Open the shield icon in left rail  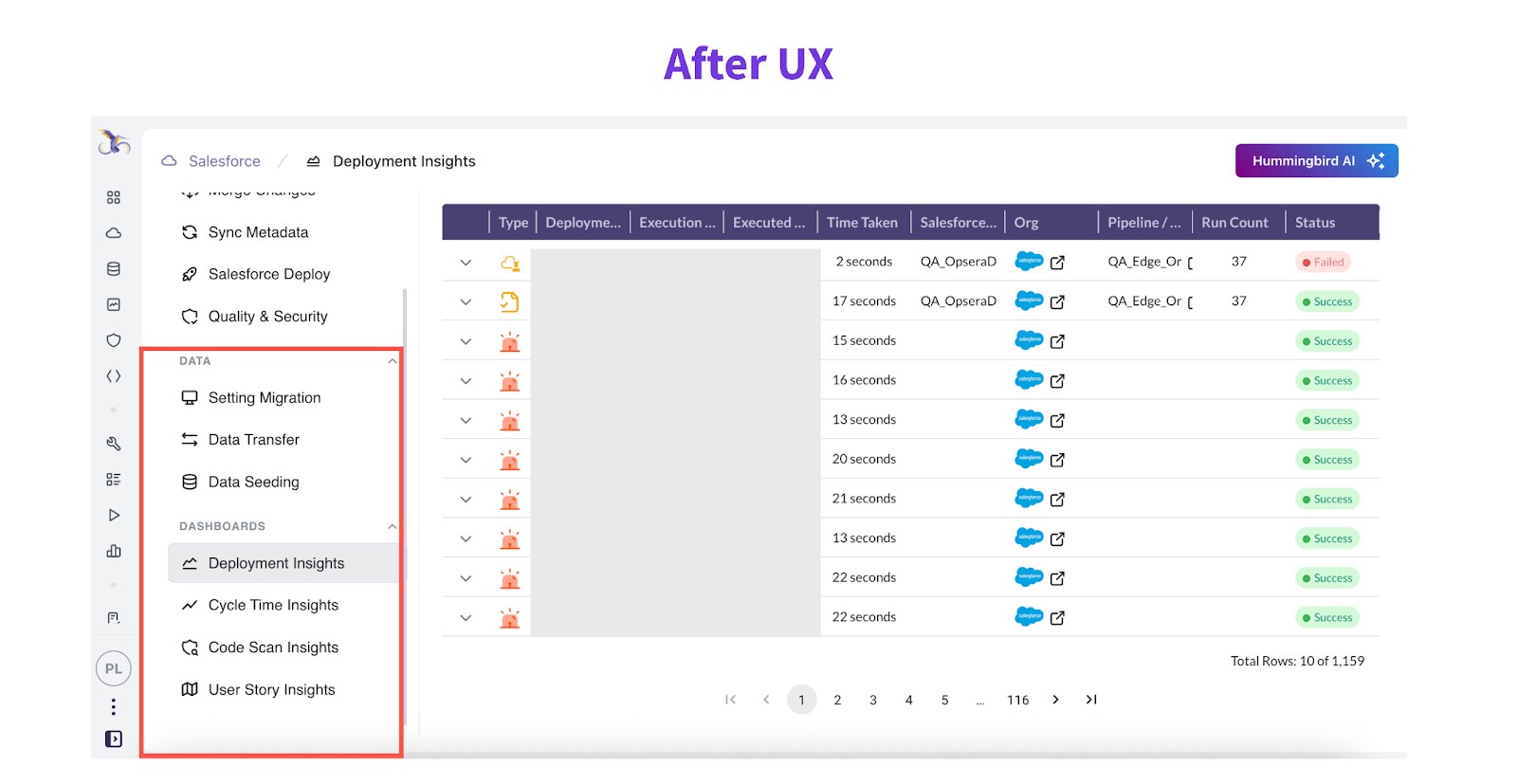pyautogui.click(x=114, y=340)
